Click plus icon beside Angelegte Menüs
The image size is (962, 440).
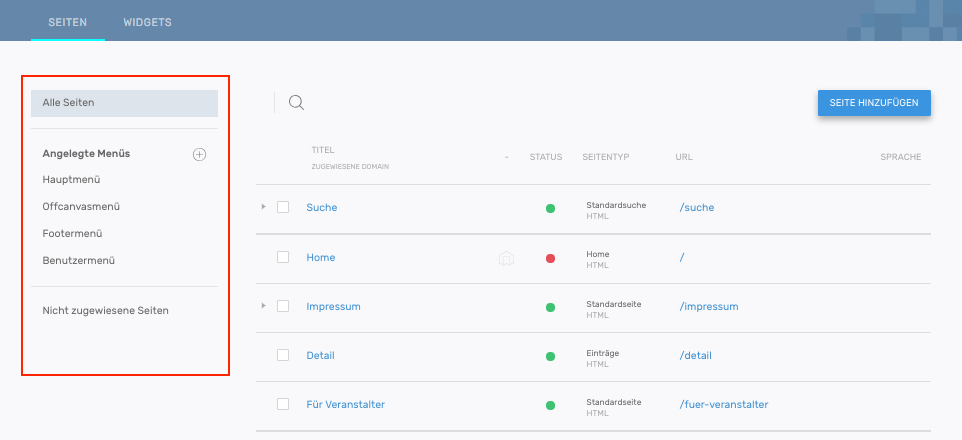[x=199, y=154]
